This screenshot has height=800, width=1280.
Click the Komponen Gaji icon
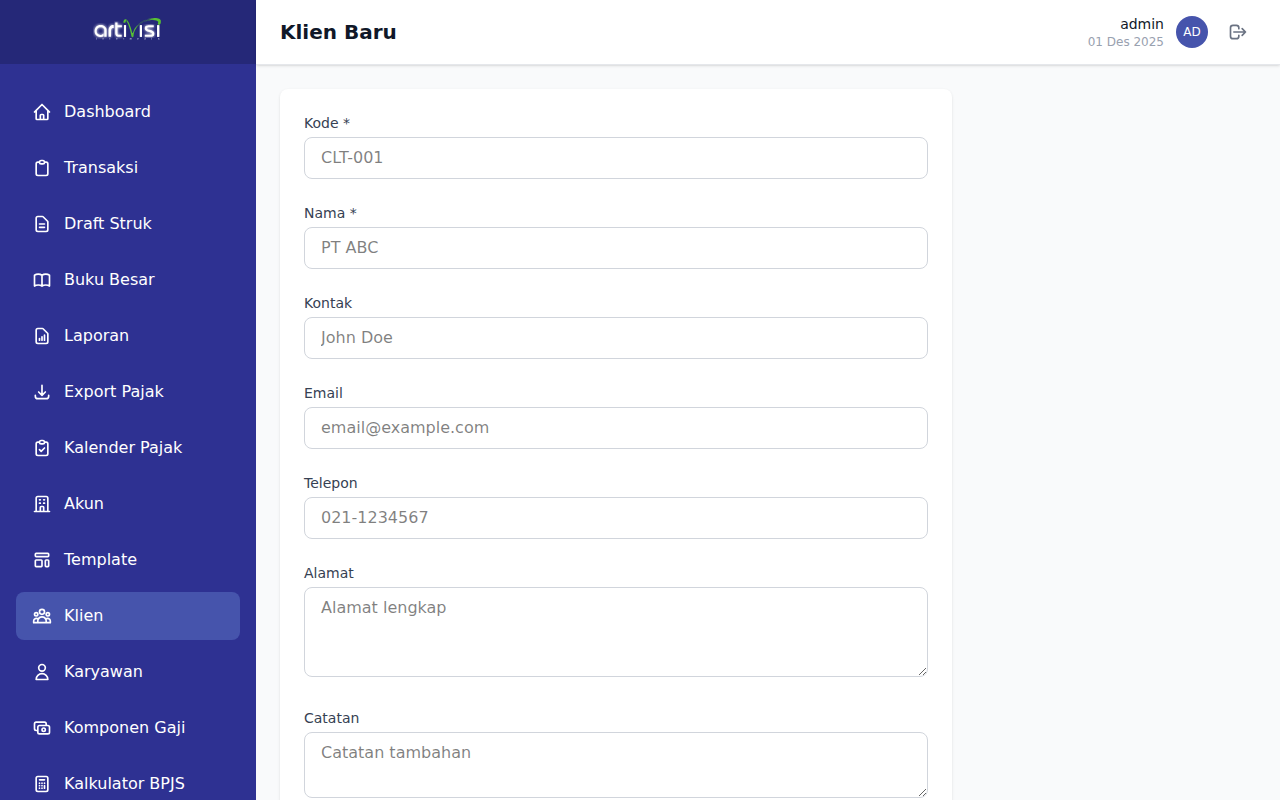[42, 728]
